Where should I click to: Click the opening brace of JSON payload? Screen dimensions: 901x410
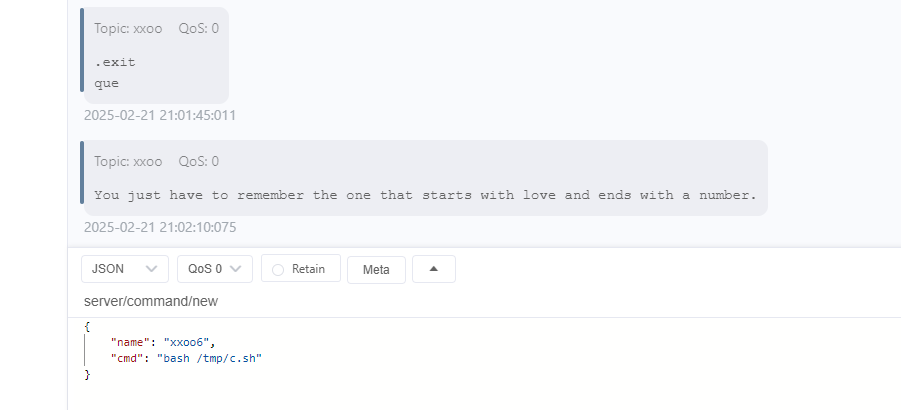pos(88,326)
